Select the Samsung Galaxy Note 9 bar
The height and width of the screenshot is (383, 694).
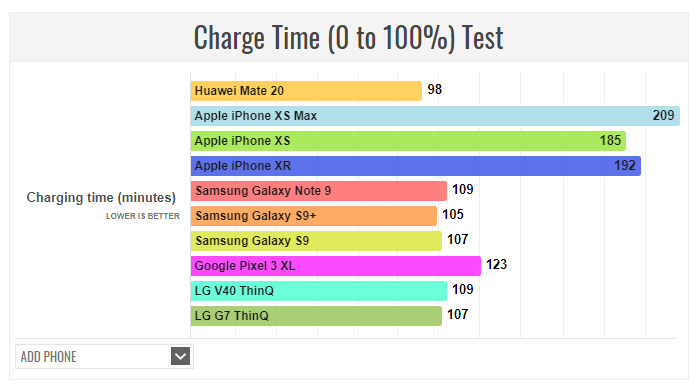tap(319, 191)
